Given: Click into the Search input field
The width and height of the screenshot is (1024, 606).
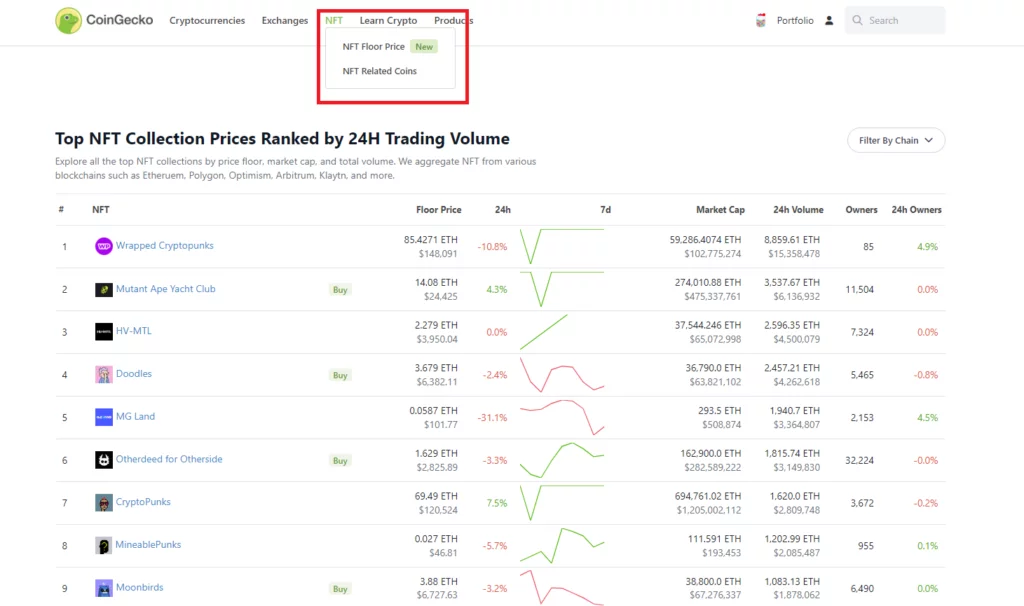Looking at the screenshot, I should click(902, 21).
